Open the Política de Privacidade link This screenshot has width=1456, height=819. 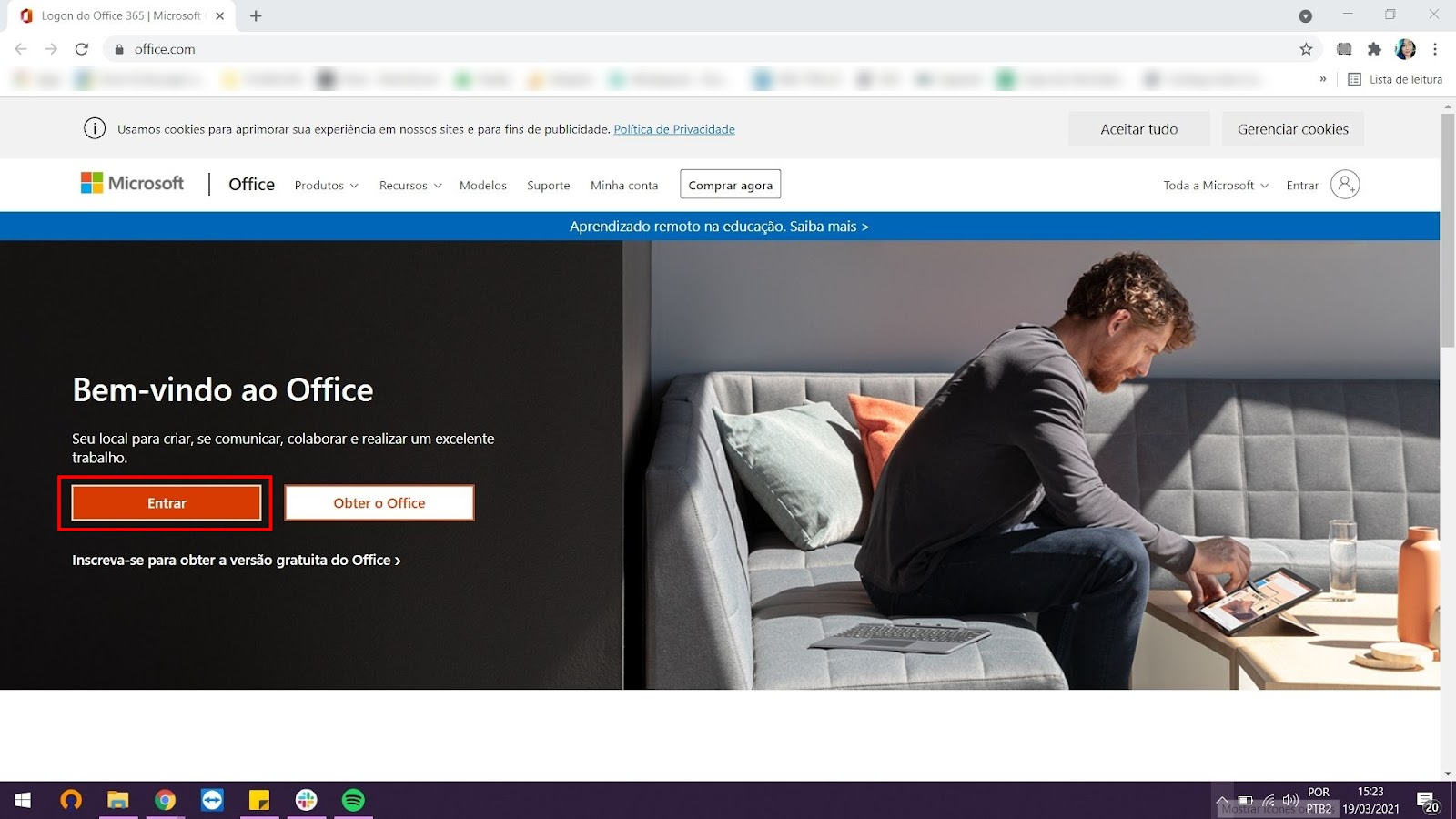(x=674, y=129)
